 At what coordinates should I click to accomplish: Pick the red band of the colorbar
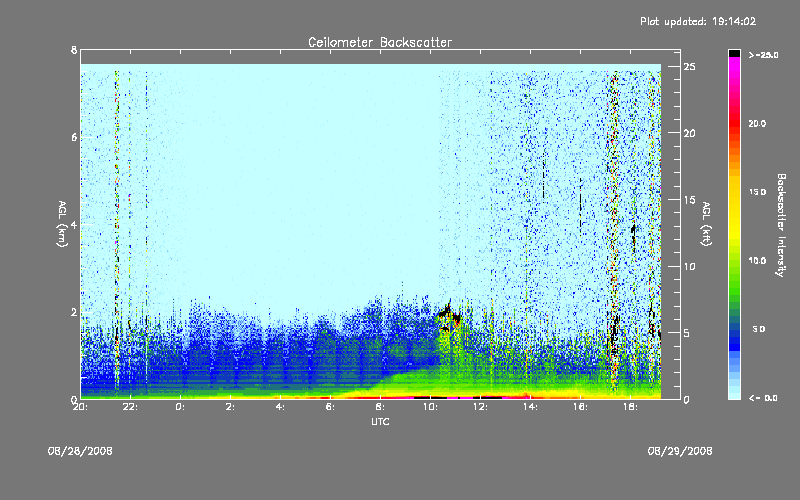coord(734,122)
